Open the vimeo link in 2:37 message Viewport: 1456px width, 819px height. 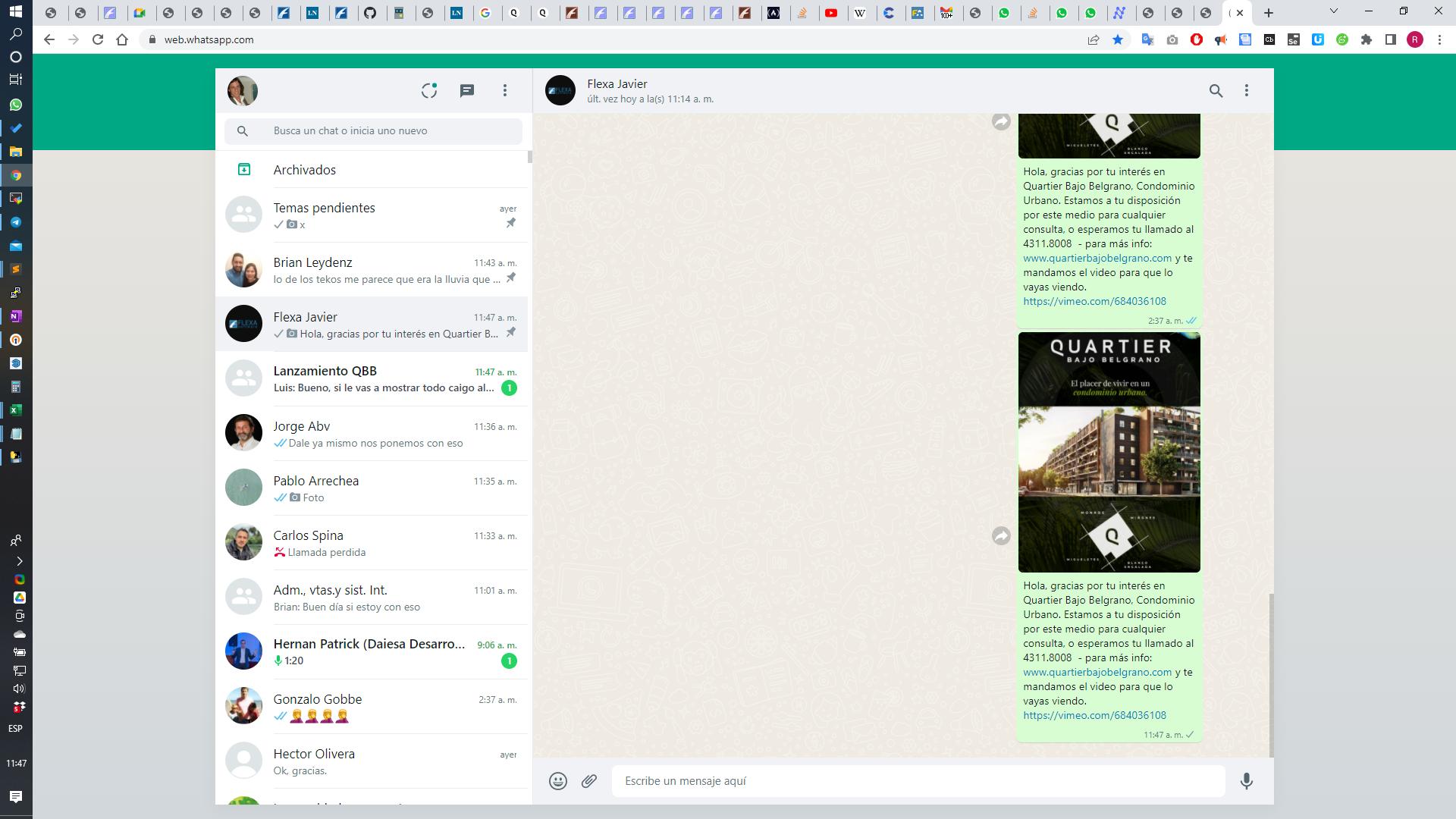[1094, 301]
